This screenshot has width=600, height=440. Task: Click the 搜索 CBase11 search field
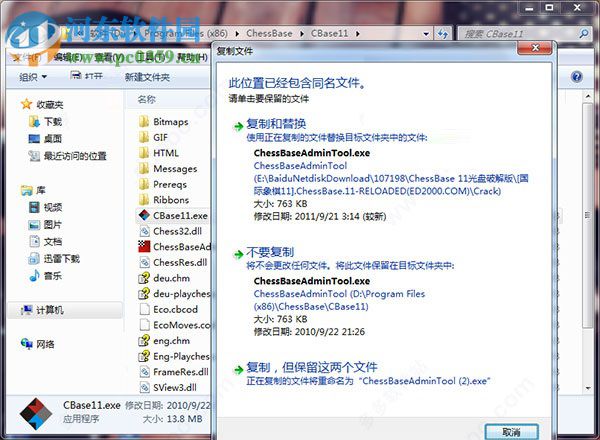pyautogui.click(x=518, y=34)
